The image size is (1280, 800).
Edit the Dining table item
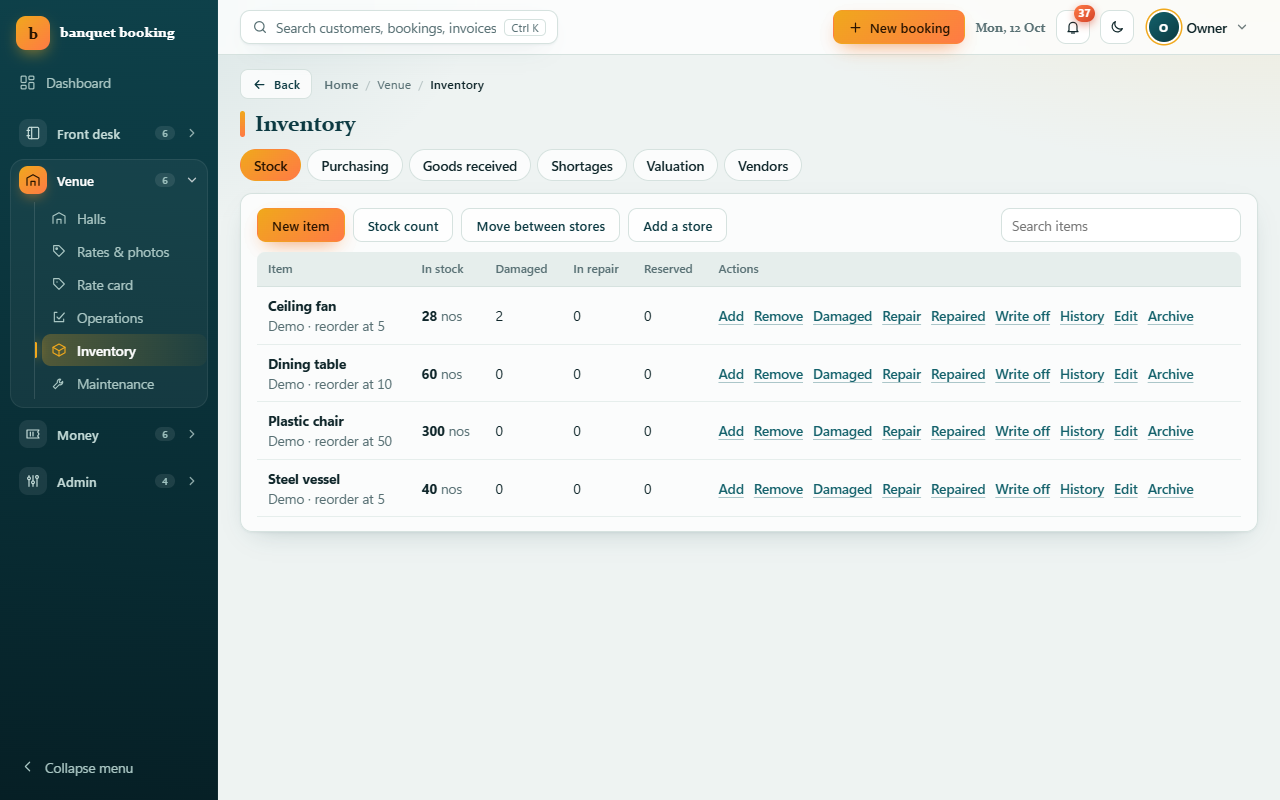pyautogui.click(x=1126, y=374)
